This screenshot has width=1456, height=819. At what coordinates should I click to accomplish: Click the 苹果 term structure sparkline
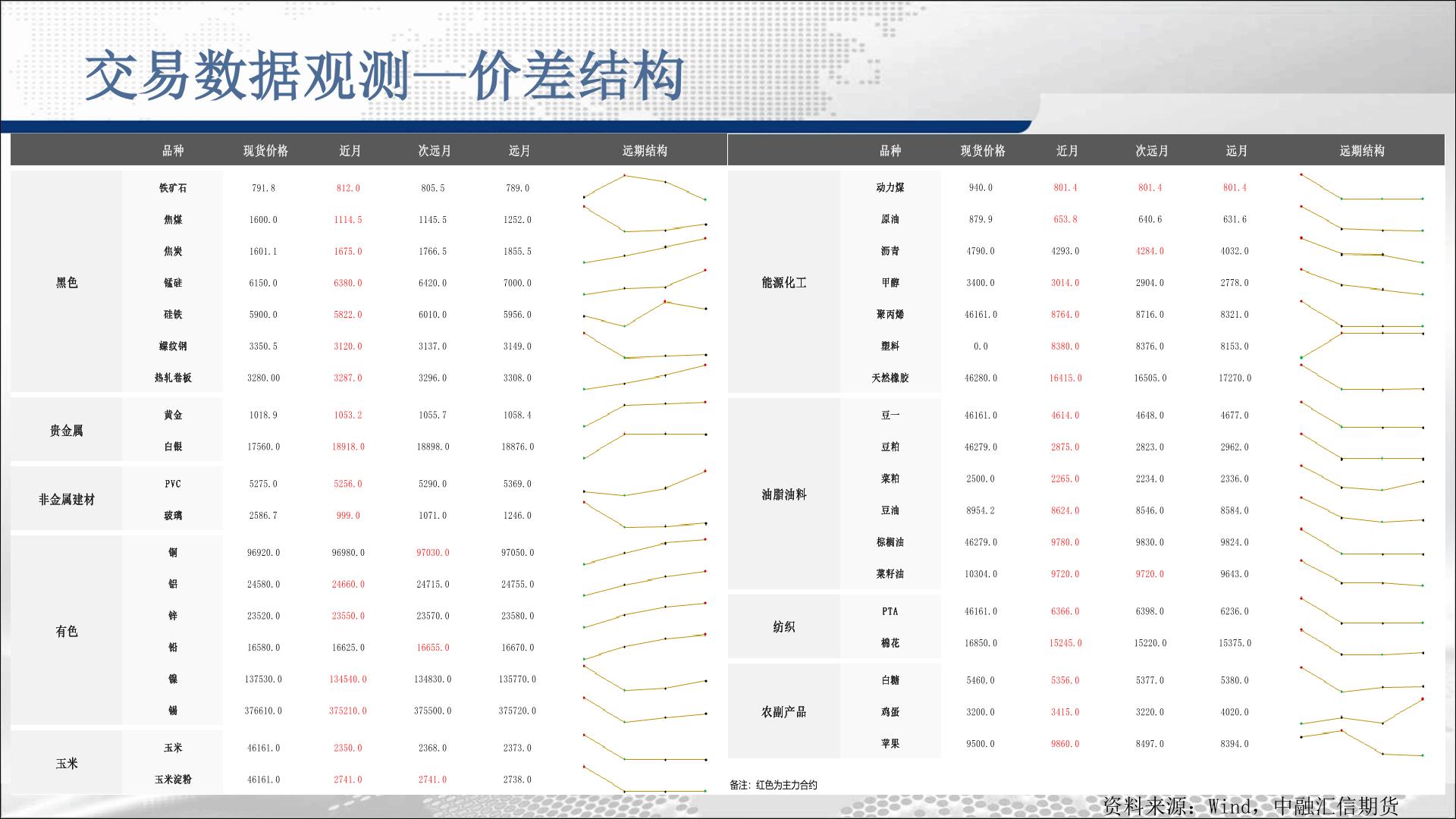tap(1361, 742)
